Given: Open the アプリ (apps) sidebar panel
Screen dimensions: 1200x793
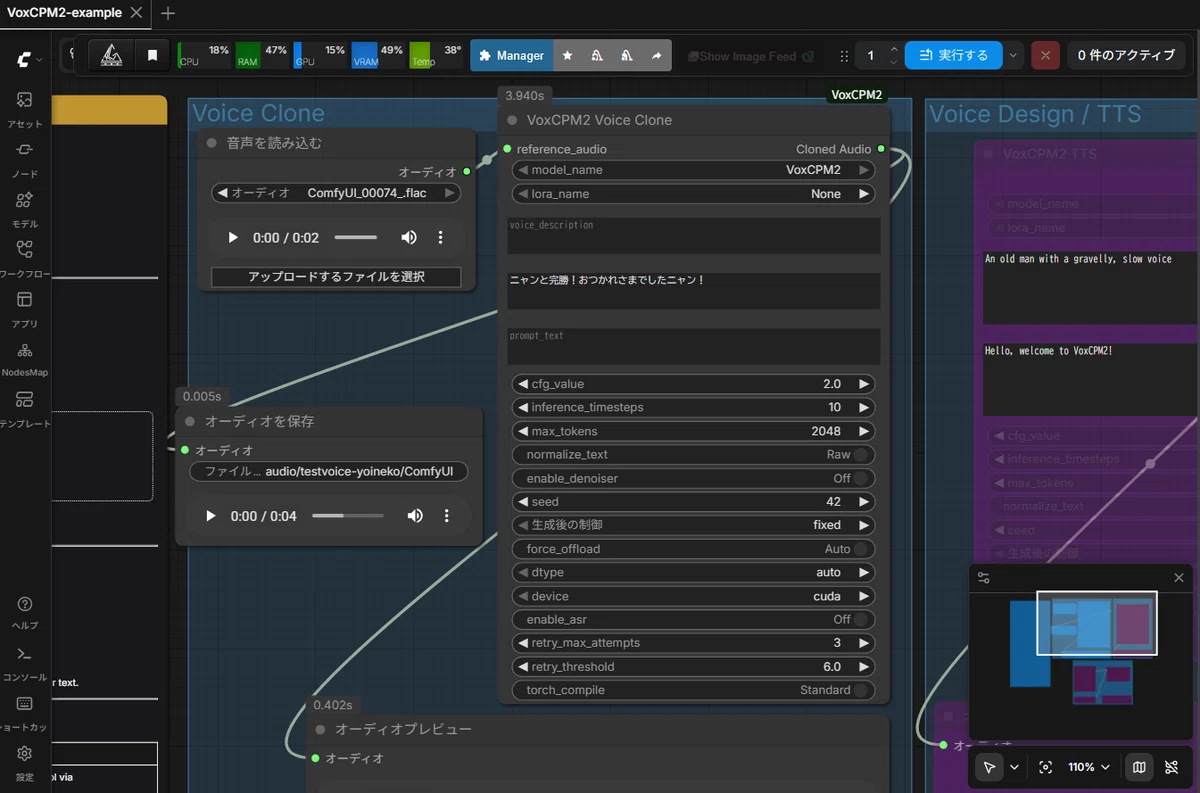Looking at the screenshot, I should 25,308.
